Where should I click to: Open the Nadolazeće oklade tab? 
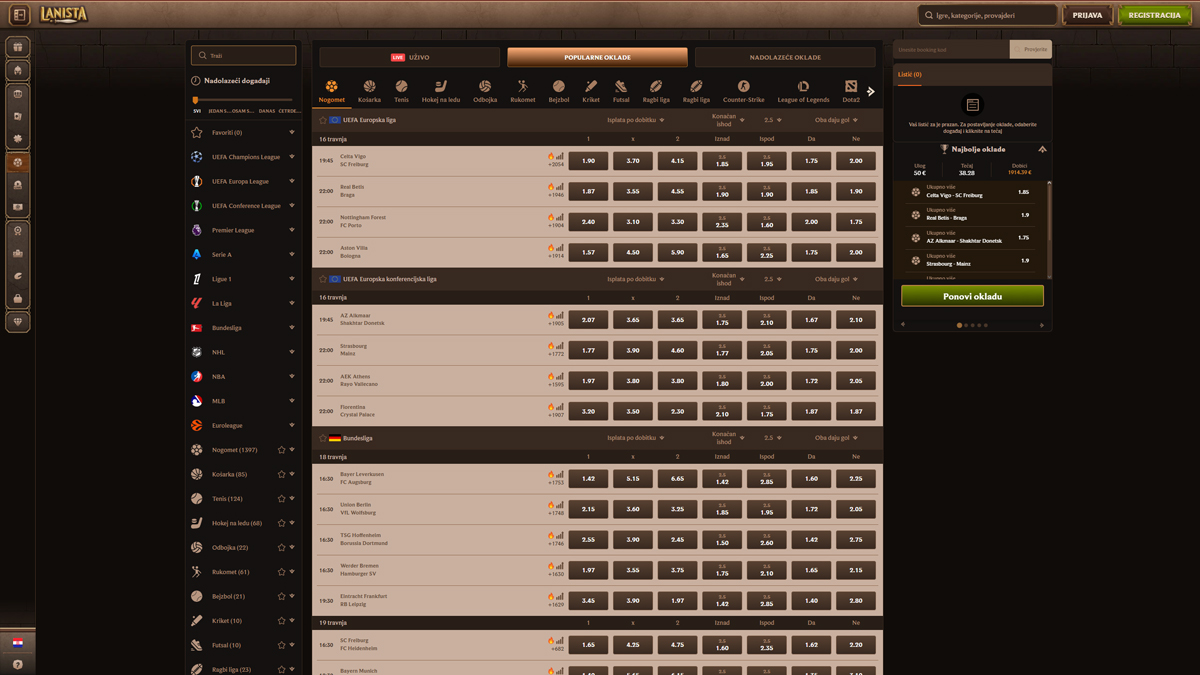point(785,57)
